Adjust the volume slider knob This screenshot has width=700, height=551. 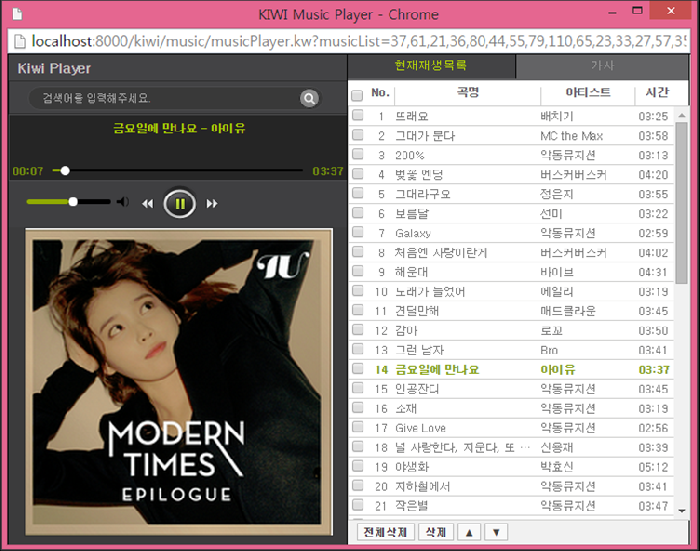[73, 202]
